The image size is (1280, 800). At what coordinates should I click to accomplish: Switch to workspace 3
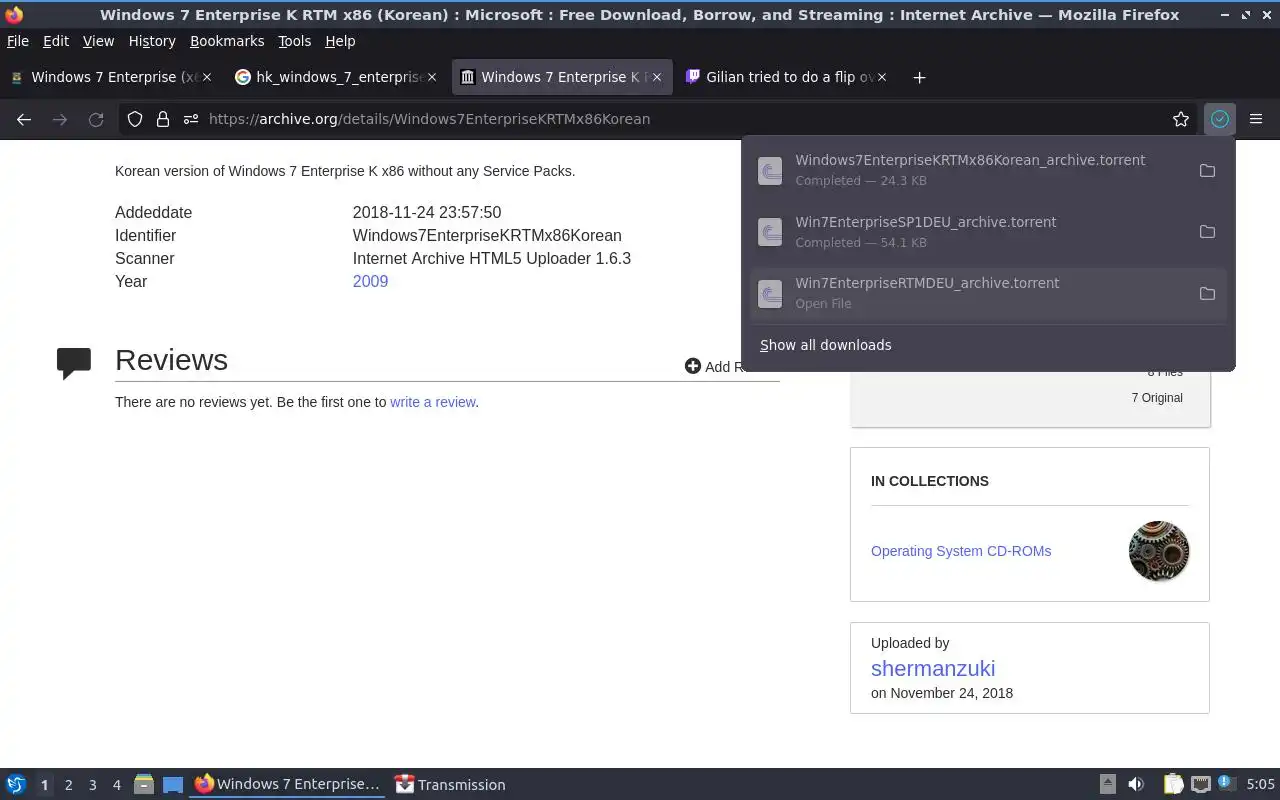(x=92, y=785)
